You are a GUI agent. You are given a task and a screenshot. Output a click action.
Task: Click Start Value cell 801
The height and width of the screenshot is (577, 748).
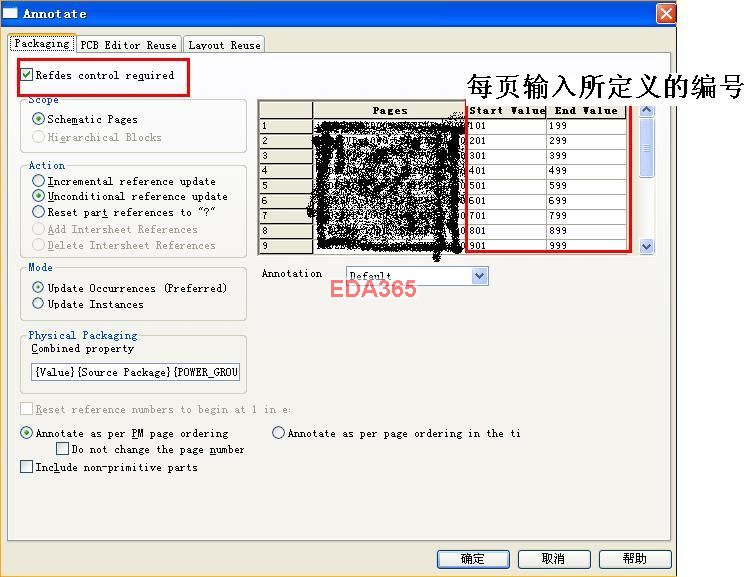pyautogui.click(x=507, y=230)
